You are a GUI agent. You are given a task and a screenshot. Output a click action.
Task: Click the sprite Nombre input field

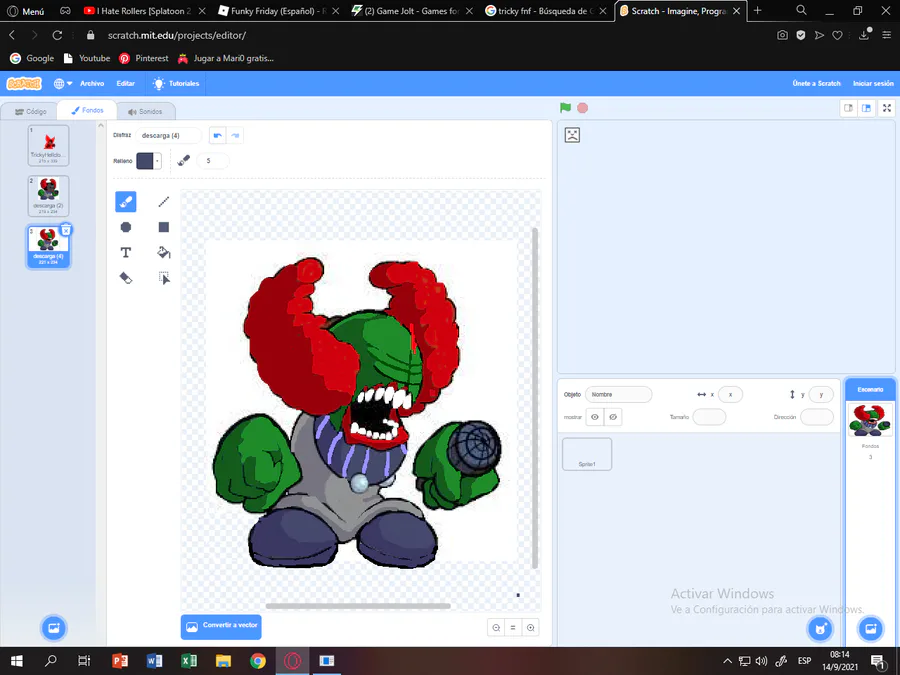tap(619, 394)
